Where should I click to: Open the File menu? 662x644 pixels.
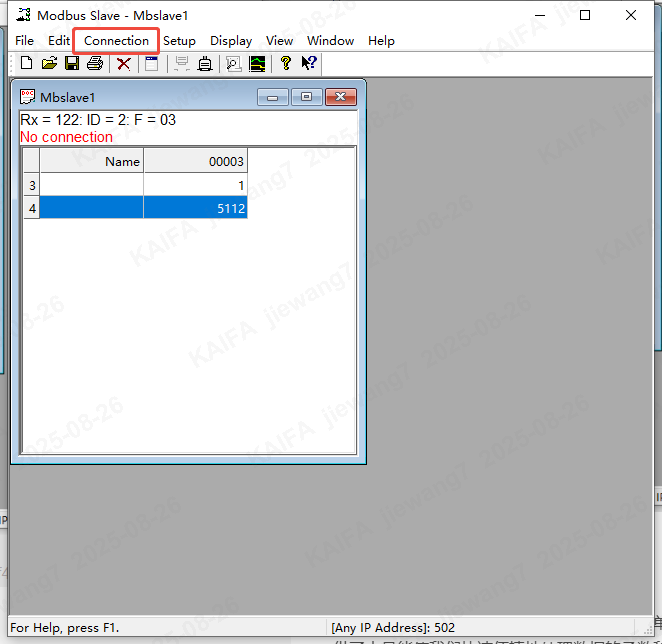point(24,41)
